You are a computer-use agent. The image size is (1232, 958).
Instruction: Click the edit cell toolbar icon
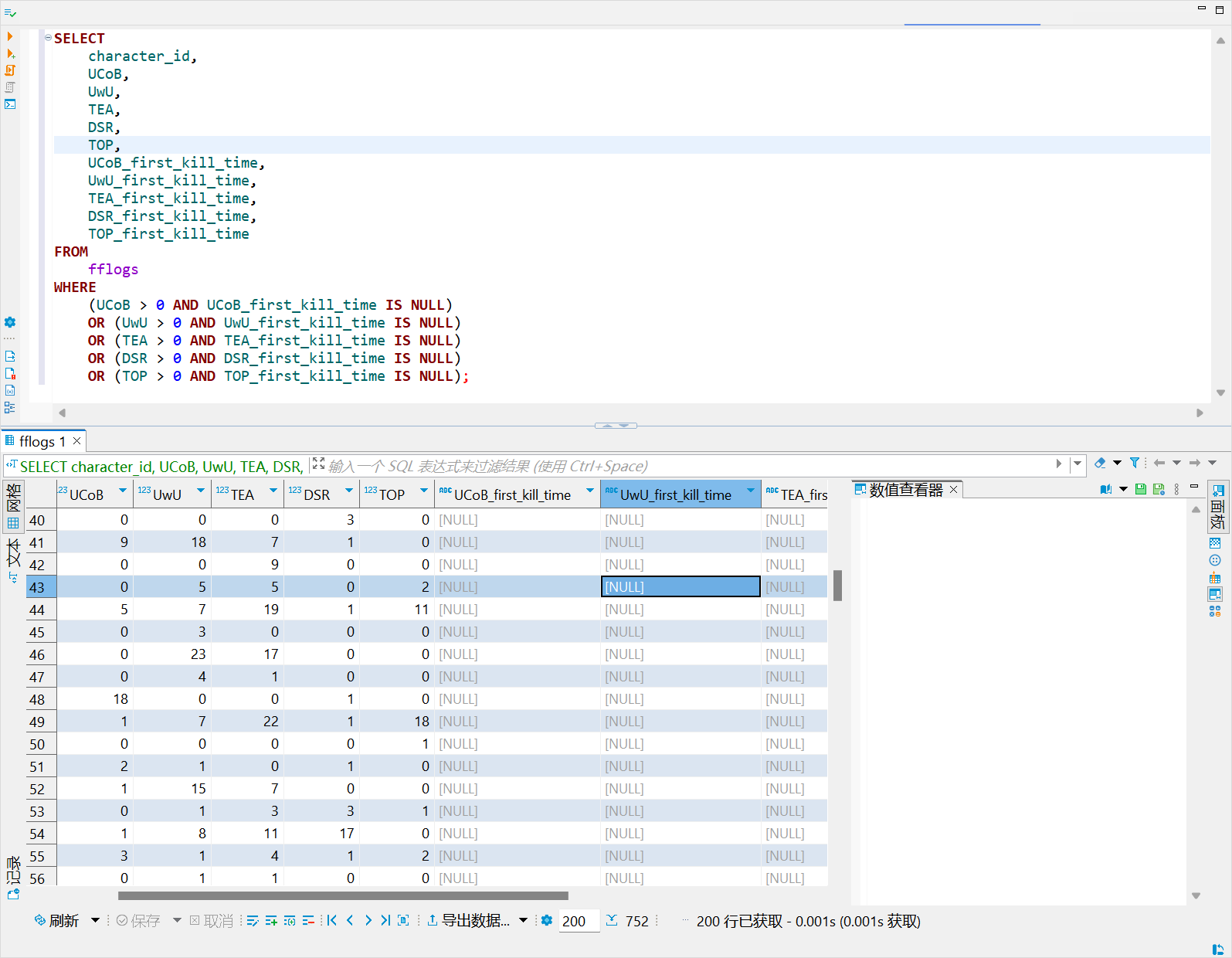click(x=253, y=920)
